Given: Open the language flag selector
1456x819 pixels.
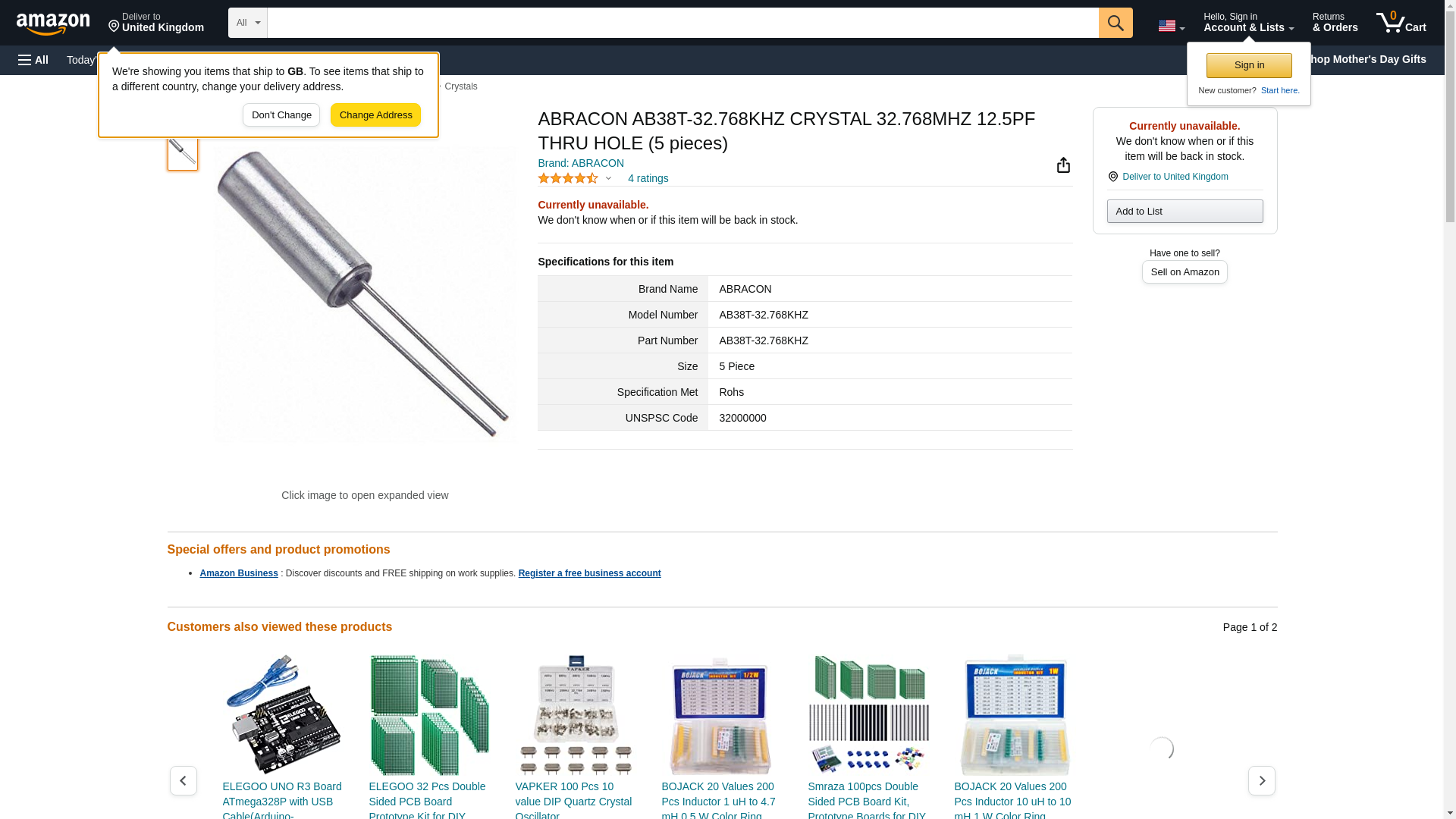Looking at the screenshot, I should click(x=1171, y=26).
